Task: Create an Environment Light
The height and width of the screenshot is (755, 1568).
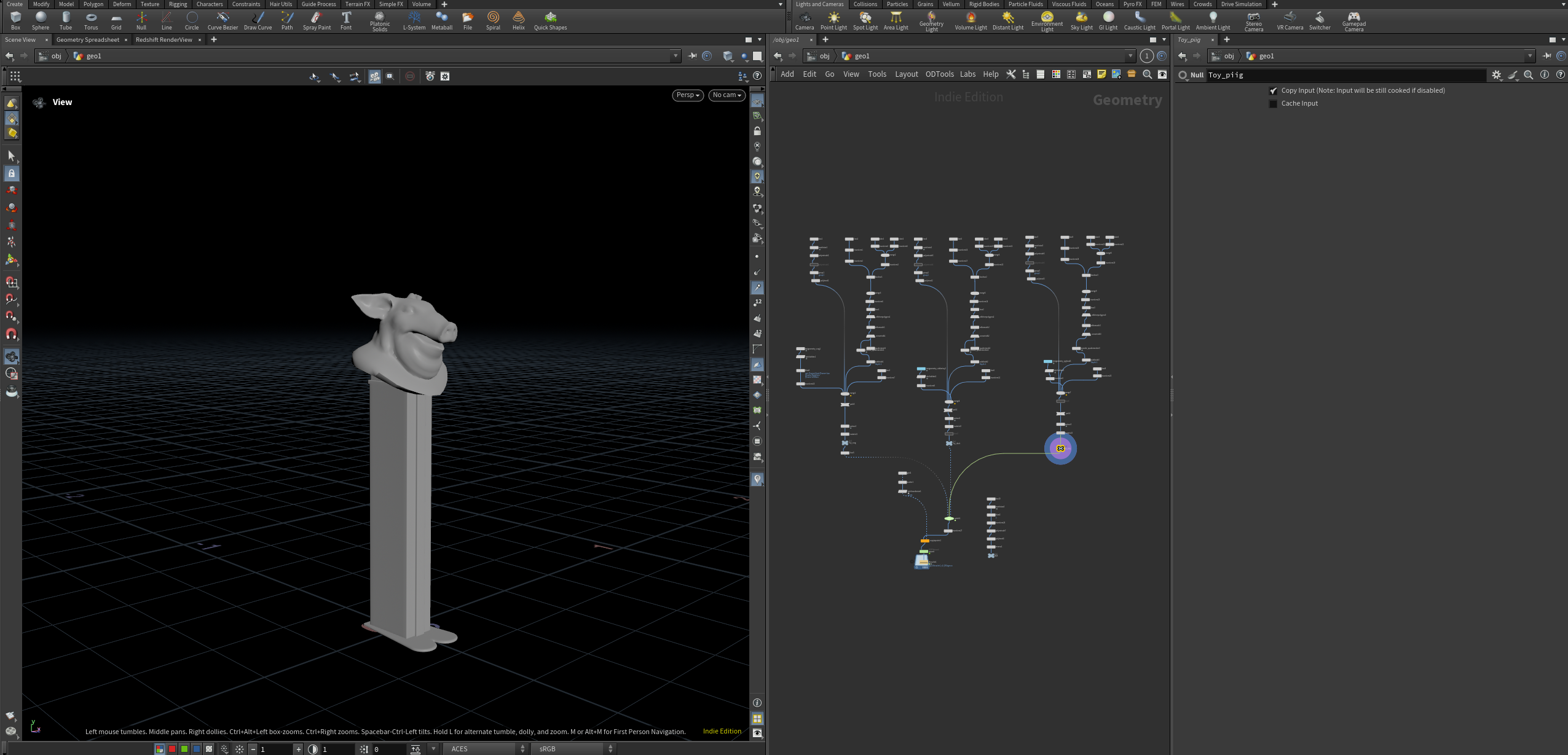Action: click(x=1047, y=21)
